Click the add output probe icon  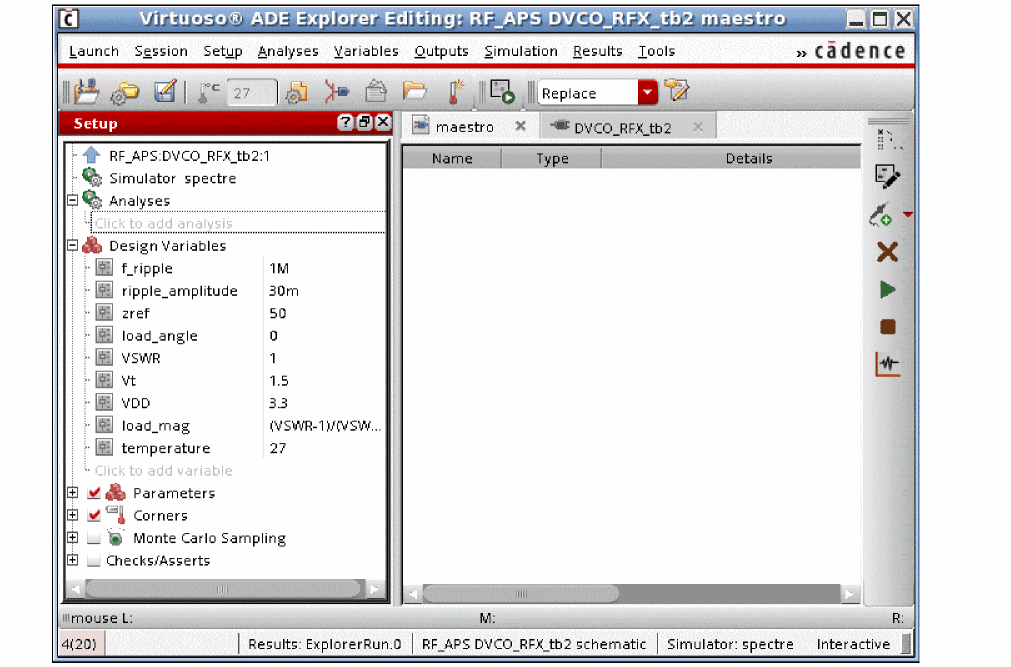pyautogui.click(x=881, y=215)
